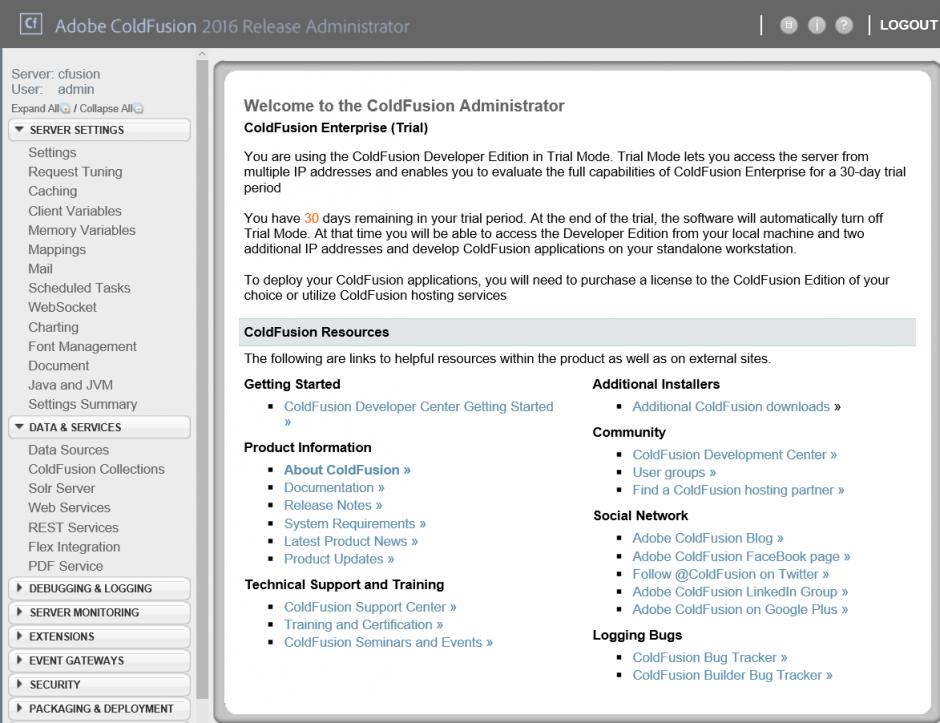Open the system information icon in header
This screenshot has height=723, width=940.
coord(817,25)
